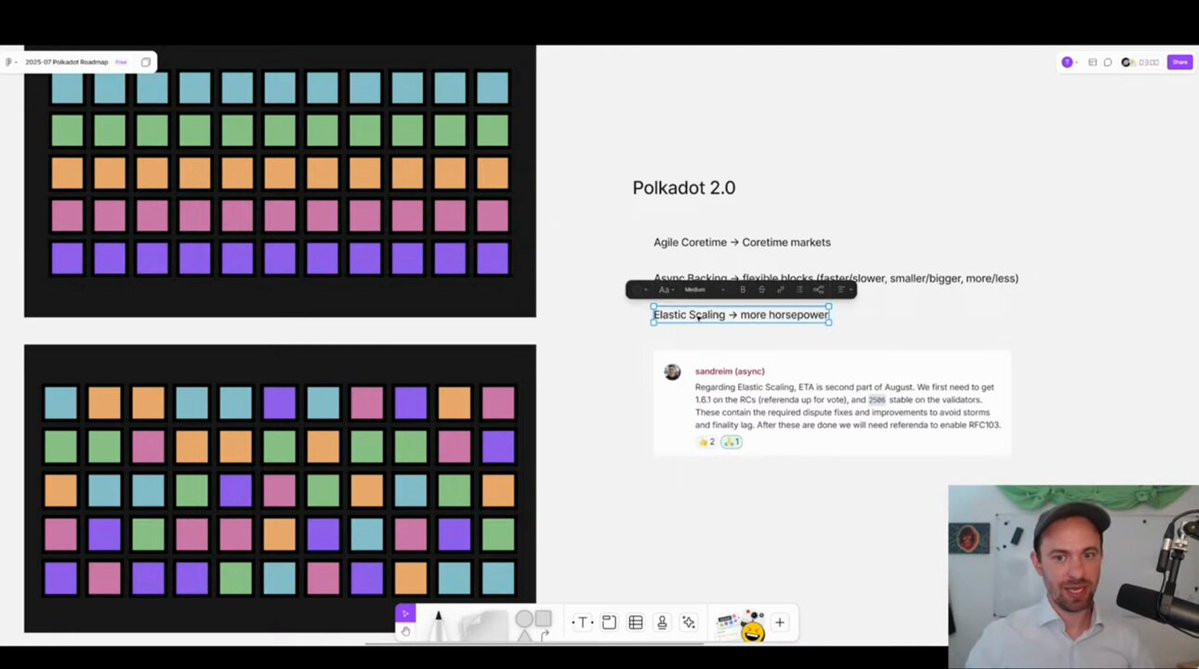Click the Async Backing → flexible blocks line

[x=836, y=278]
